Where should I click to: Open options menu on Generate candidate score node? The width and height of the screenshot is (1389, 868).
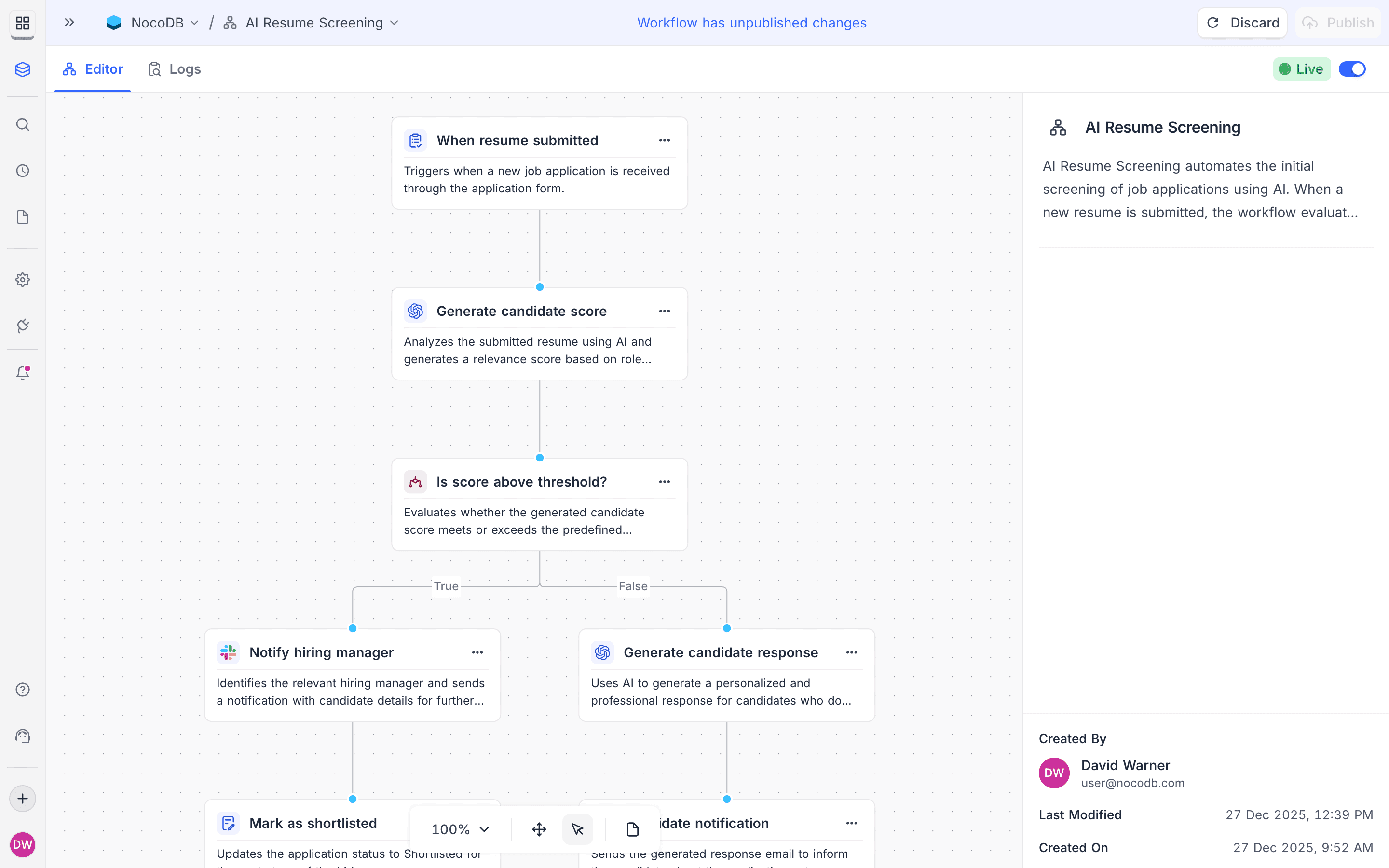[x=664, y=311]
